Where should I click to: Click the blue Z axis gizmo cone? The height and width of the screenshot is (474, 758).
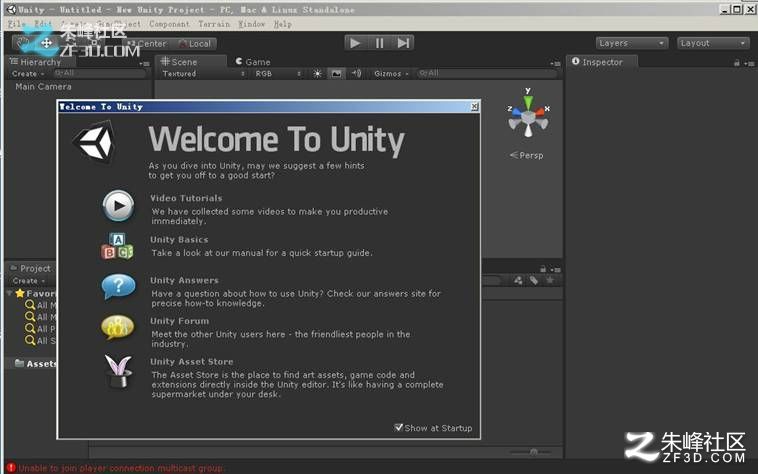tap(516, 113)
